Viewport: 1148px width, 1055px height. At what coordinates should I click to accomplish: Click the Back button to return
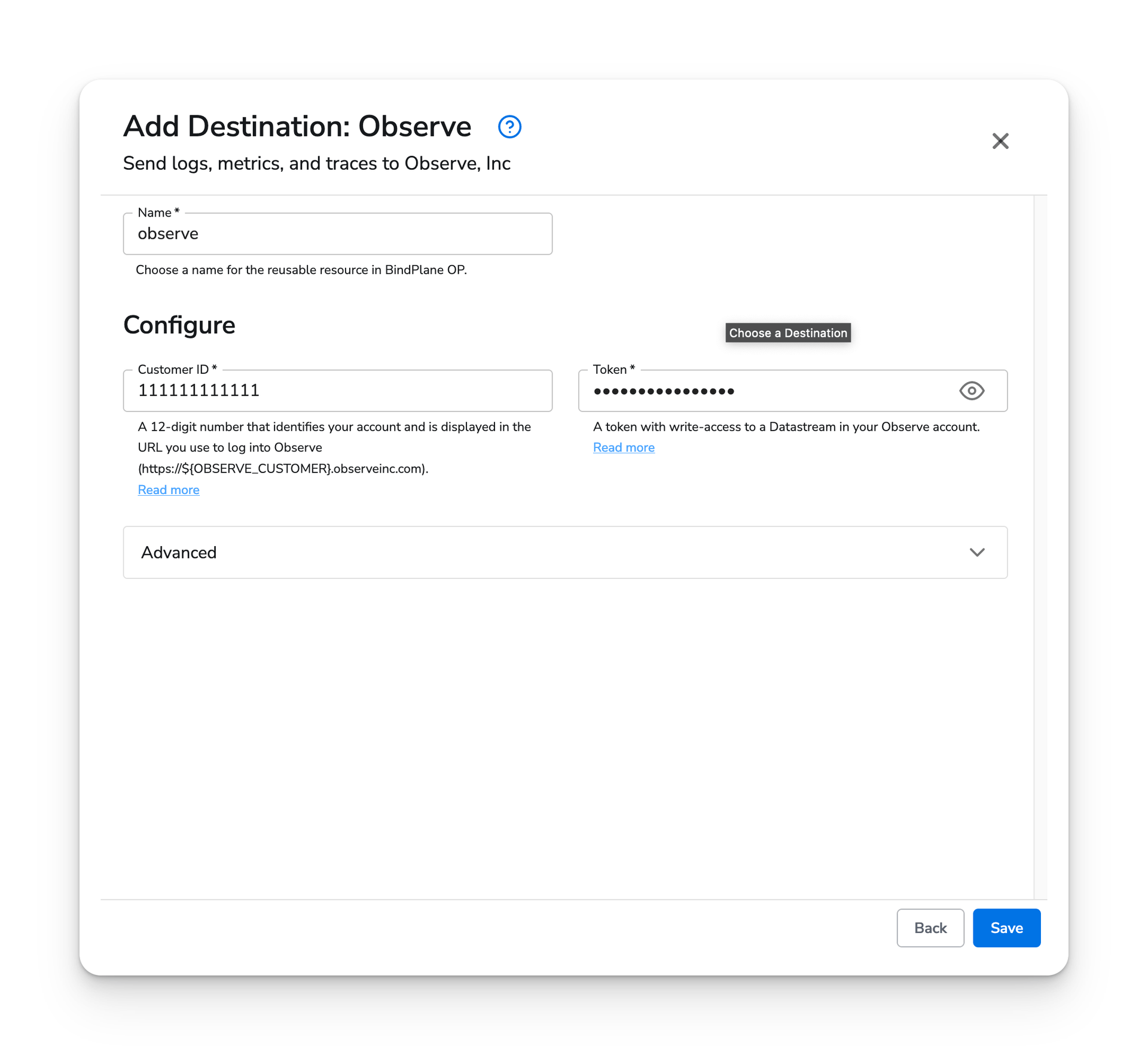[930, 928]
